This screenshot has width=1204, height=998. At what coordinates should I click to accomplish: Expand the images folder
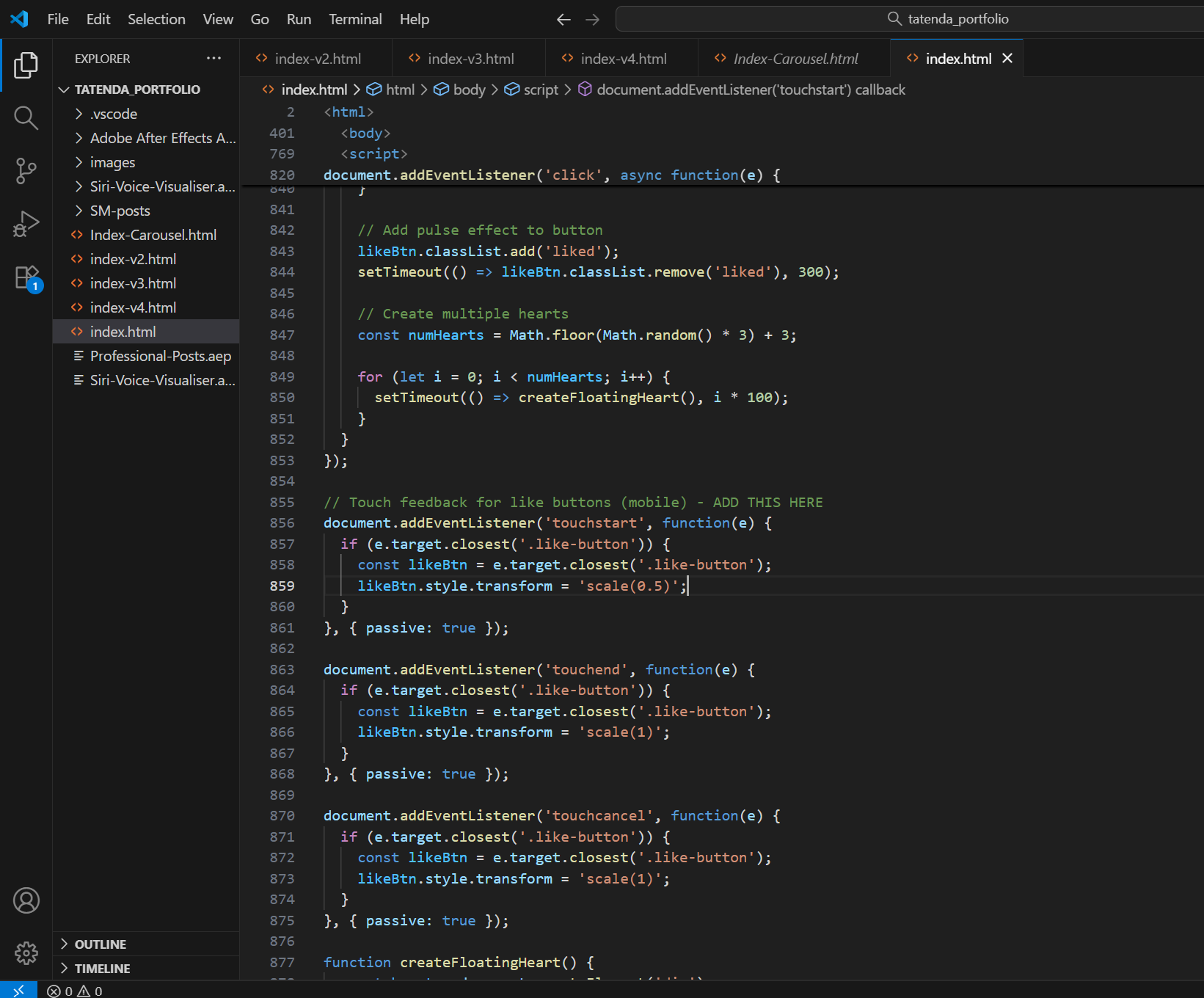click(x=112, y=162)
